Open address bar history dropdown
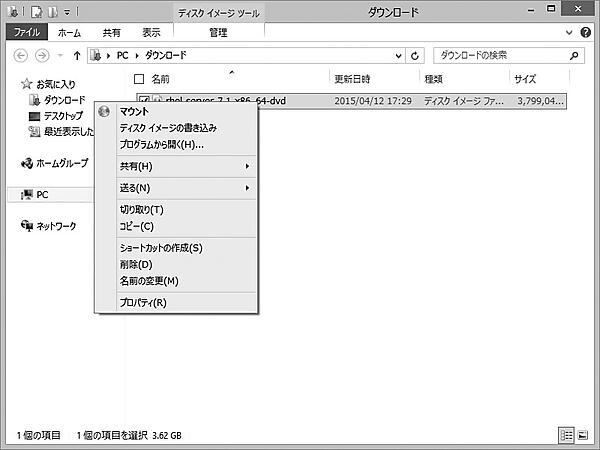This screenshot has height=450, width=600. (398, 56)
